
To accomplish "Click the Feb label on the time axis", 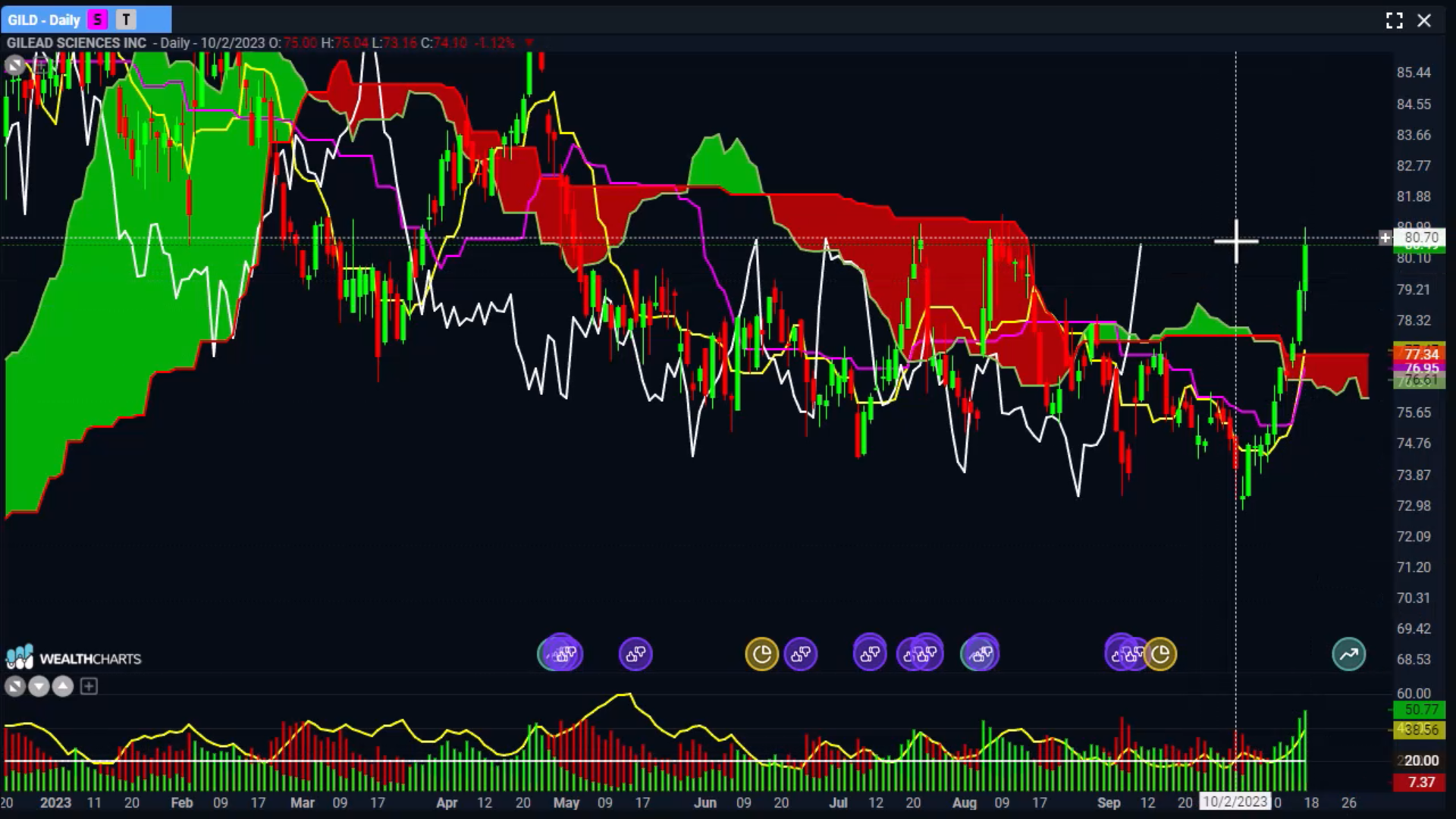I will tap(182, 802).
